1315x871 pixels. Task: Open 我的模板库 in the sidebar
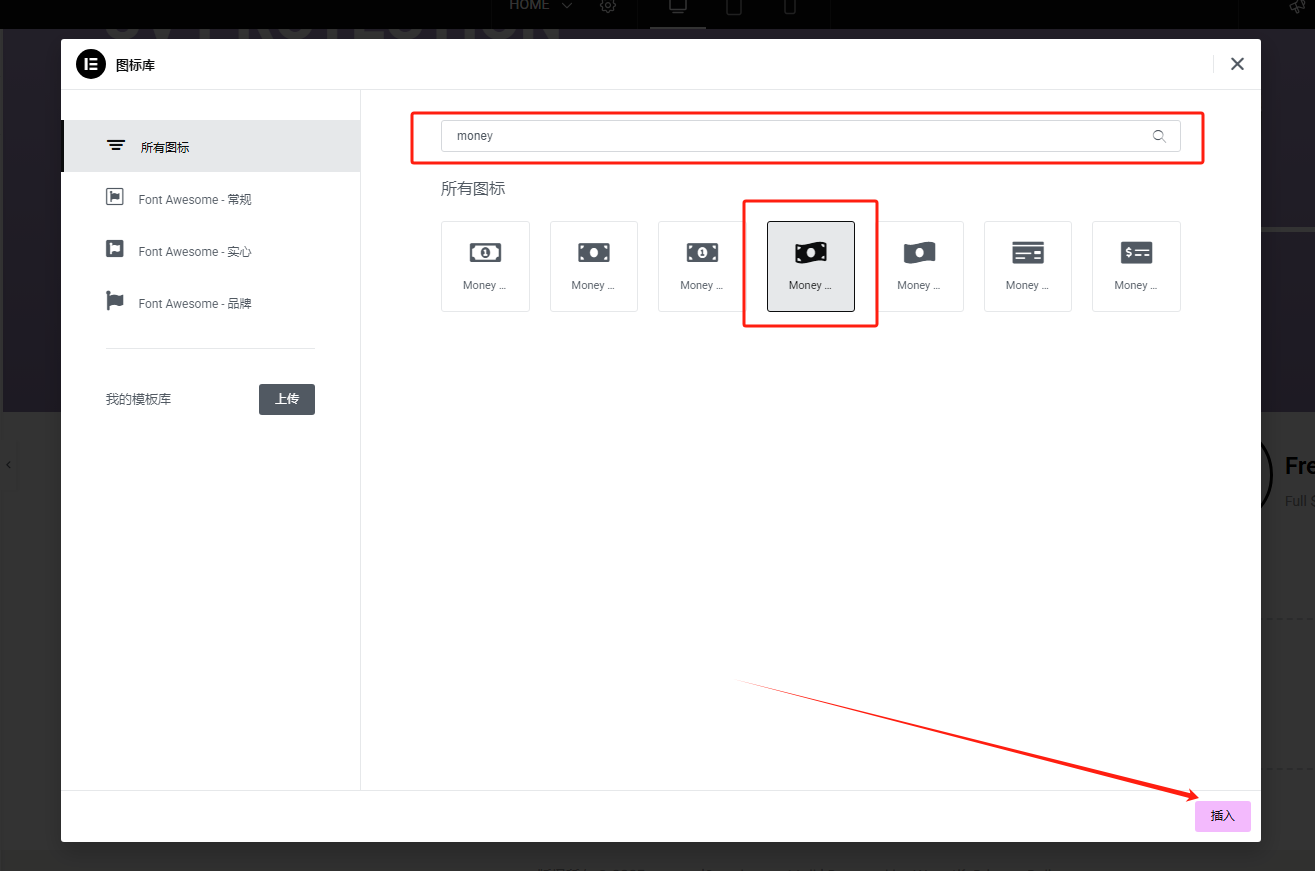pos(139,399)
